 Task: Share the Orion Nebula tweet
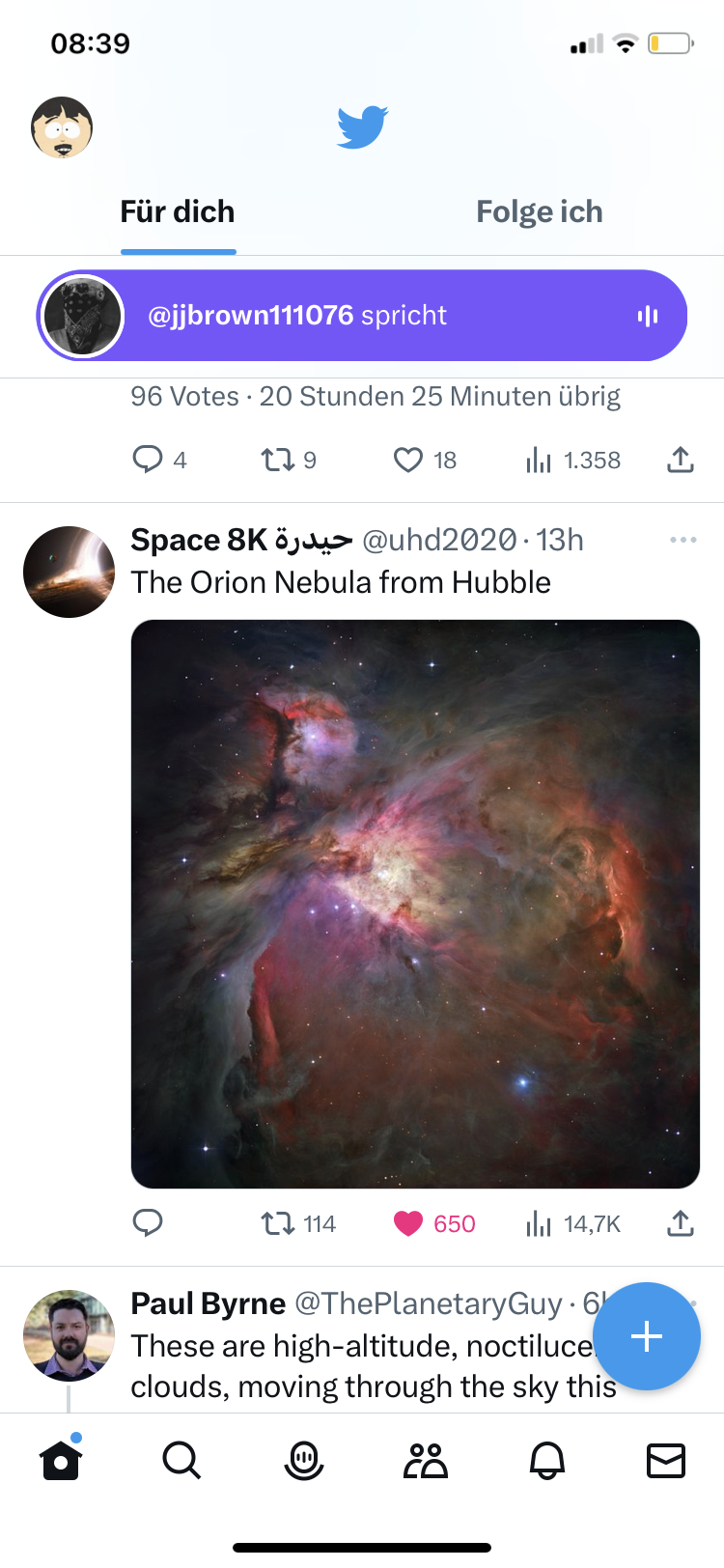(681, 1223)
